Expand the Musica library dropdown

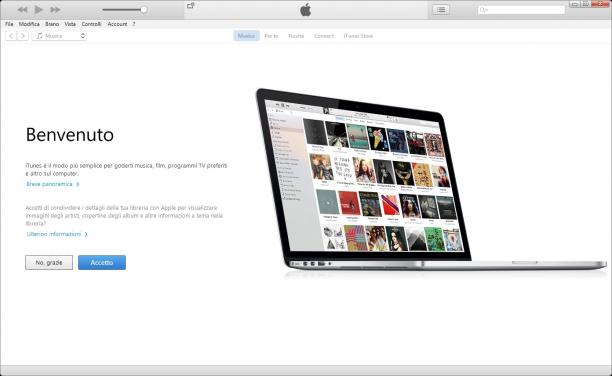click(59, 36)
